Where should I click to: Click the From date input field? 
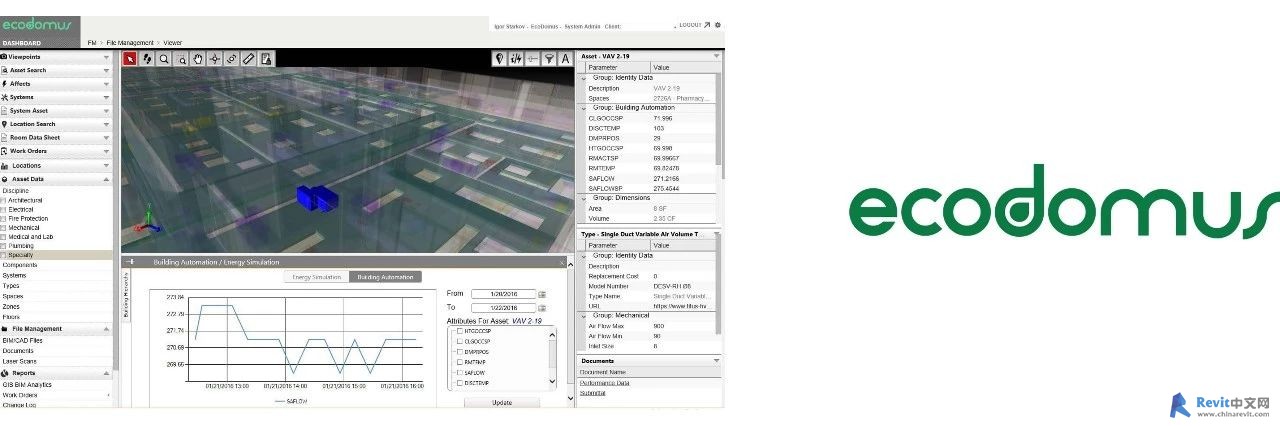point(504,294)
